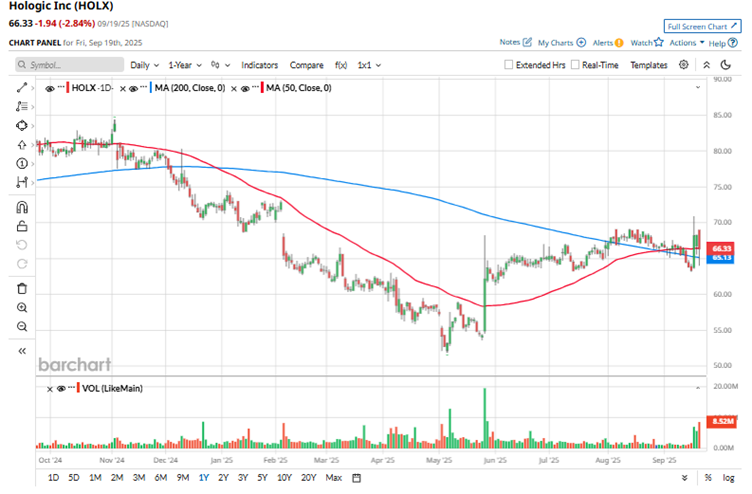Collapse the chart toolbar with double chevron
Image resolution: width=752 pixels, height=494 pixels.
coord(706,65)
